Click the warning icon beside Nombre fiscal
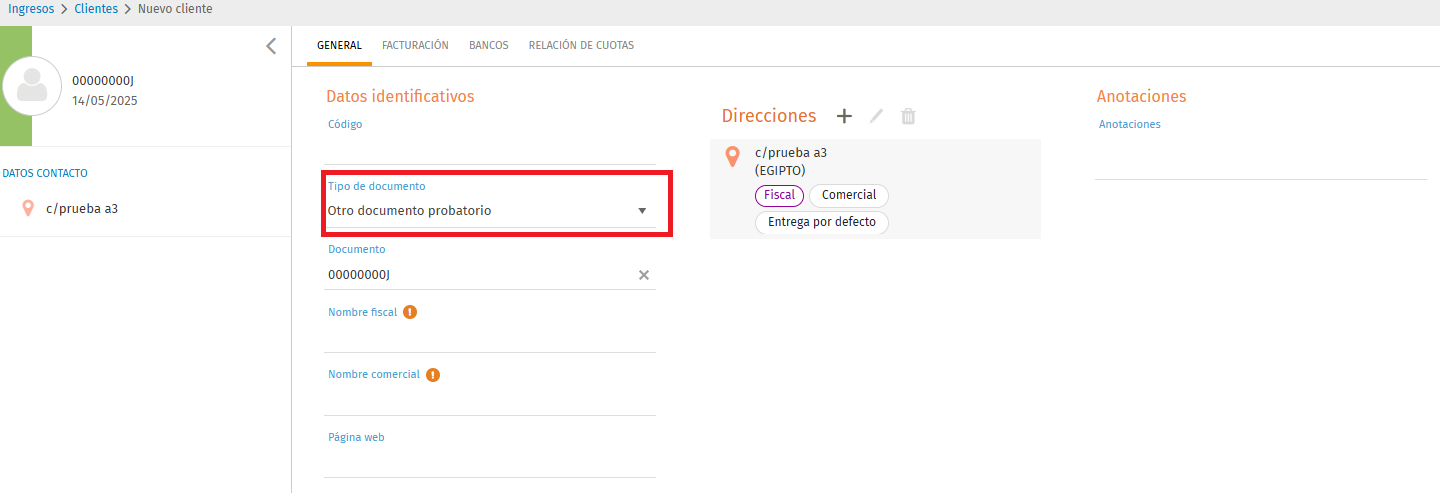Viewport: 1440px width, 493px height. tap(410, 312)
